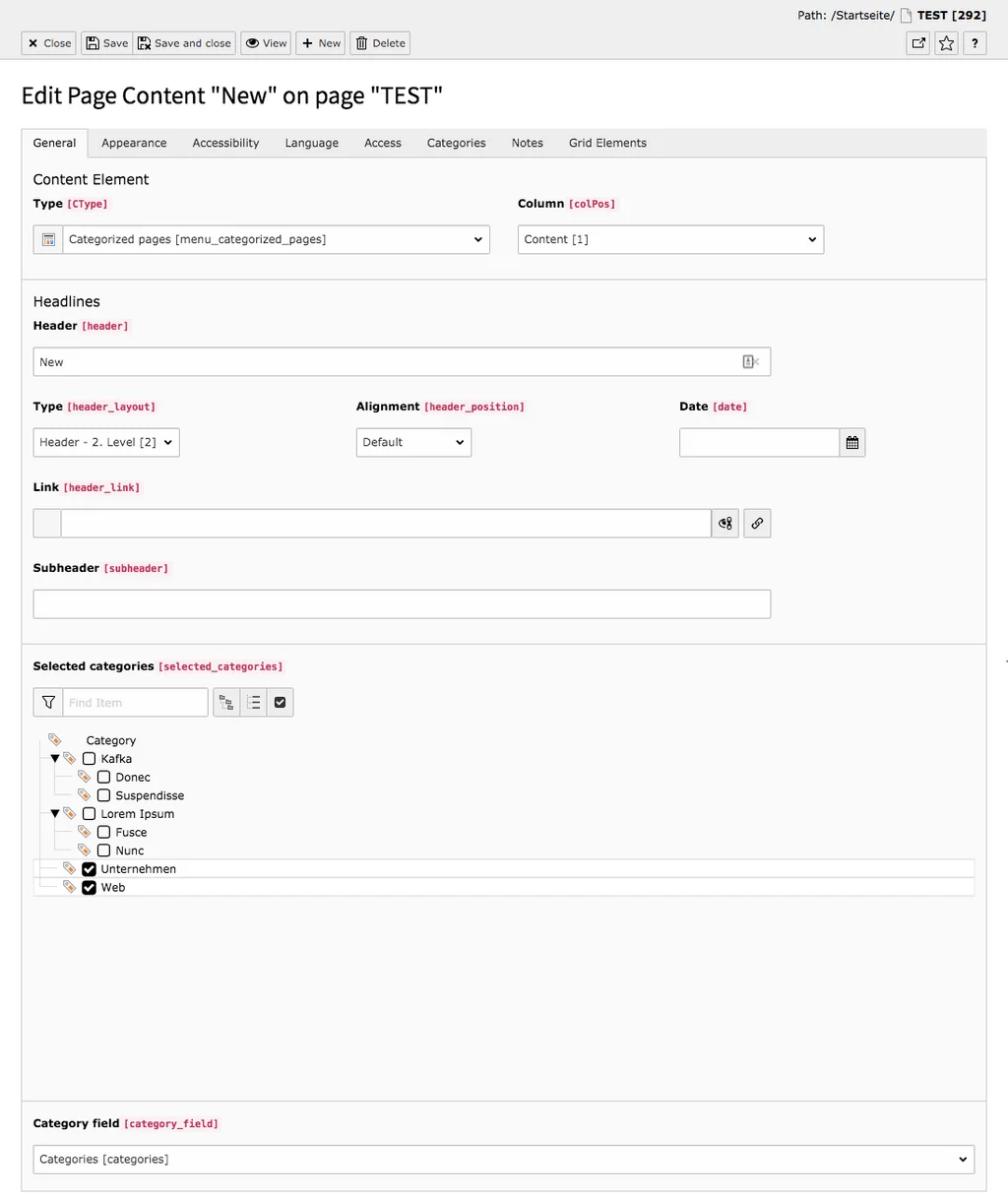Image resolution: width=1008 pixels, height=1198 pixels.
Task: Open record in new window via share icon
Action: [x=917, y=42]
